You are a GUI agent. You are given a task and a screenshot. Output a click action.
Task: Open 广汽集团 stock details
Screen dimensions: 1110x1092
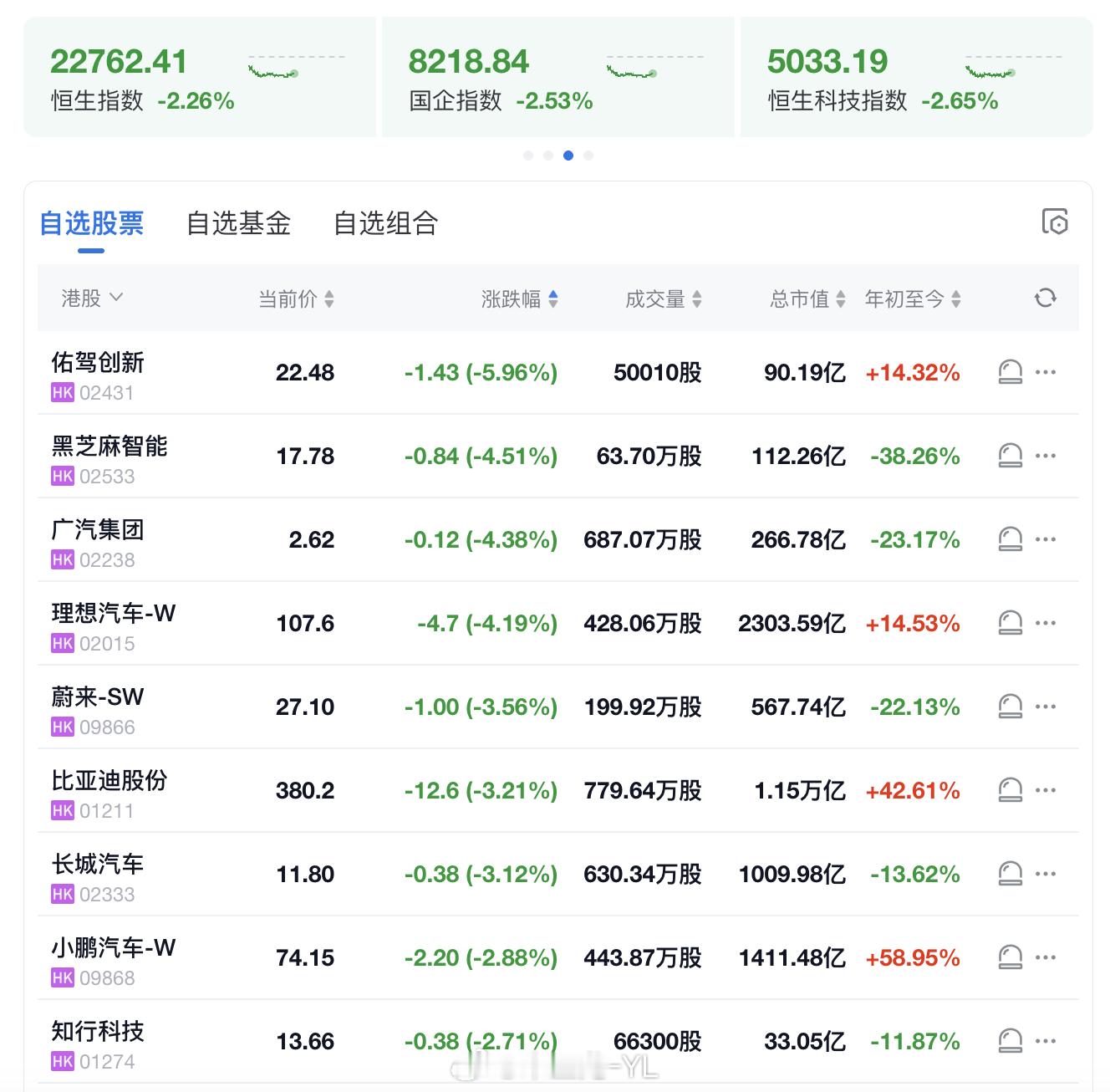pyautogui.click(x=98, y=529)
